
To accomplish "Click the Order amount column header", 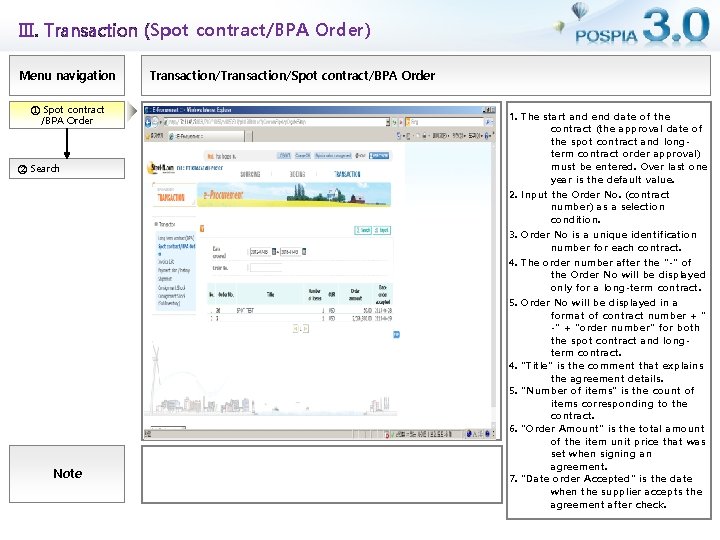I will (355, 294).
